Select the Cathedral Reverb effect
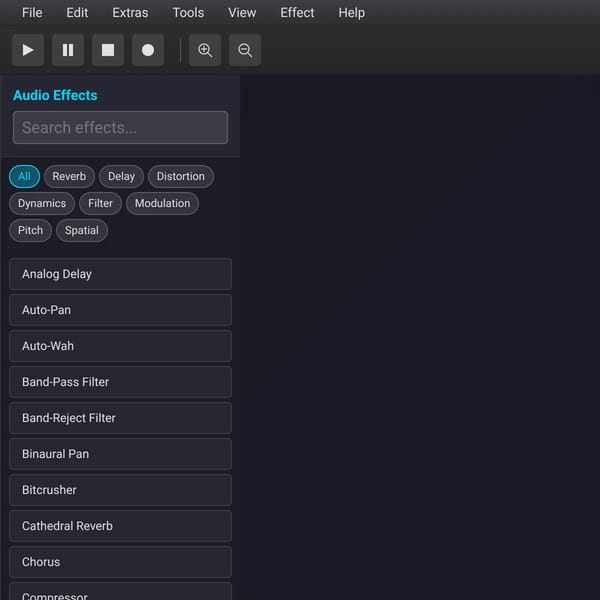The height and width of the screenshot is (600, 600). (x=120, y=526)
